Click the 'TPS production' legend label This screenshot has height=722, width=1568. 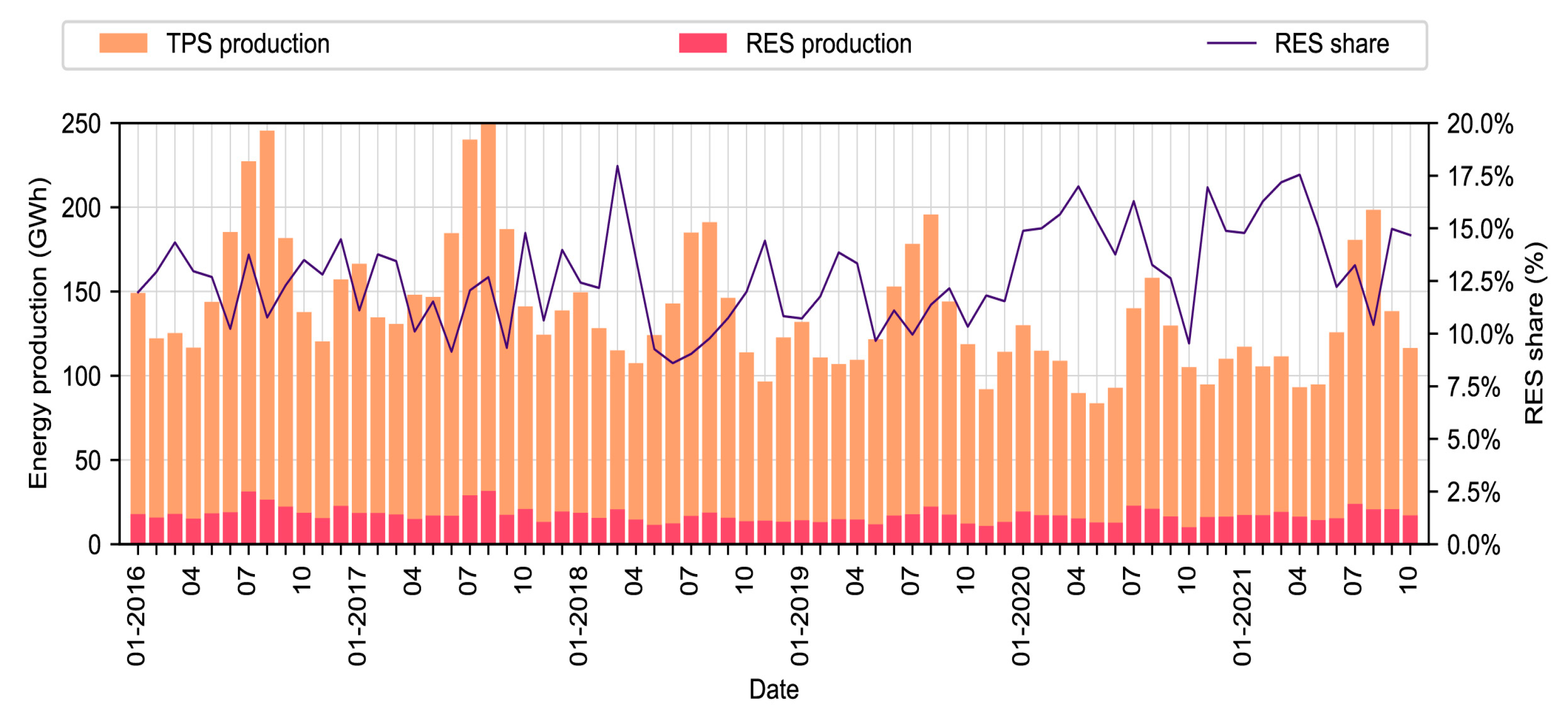(x=248, y=44)
